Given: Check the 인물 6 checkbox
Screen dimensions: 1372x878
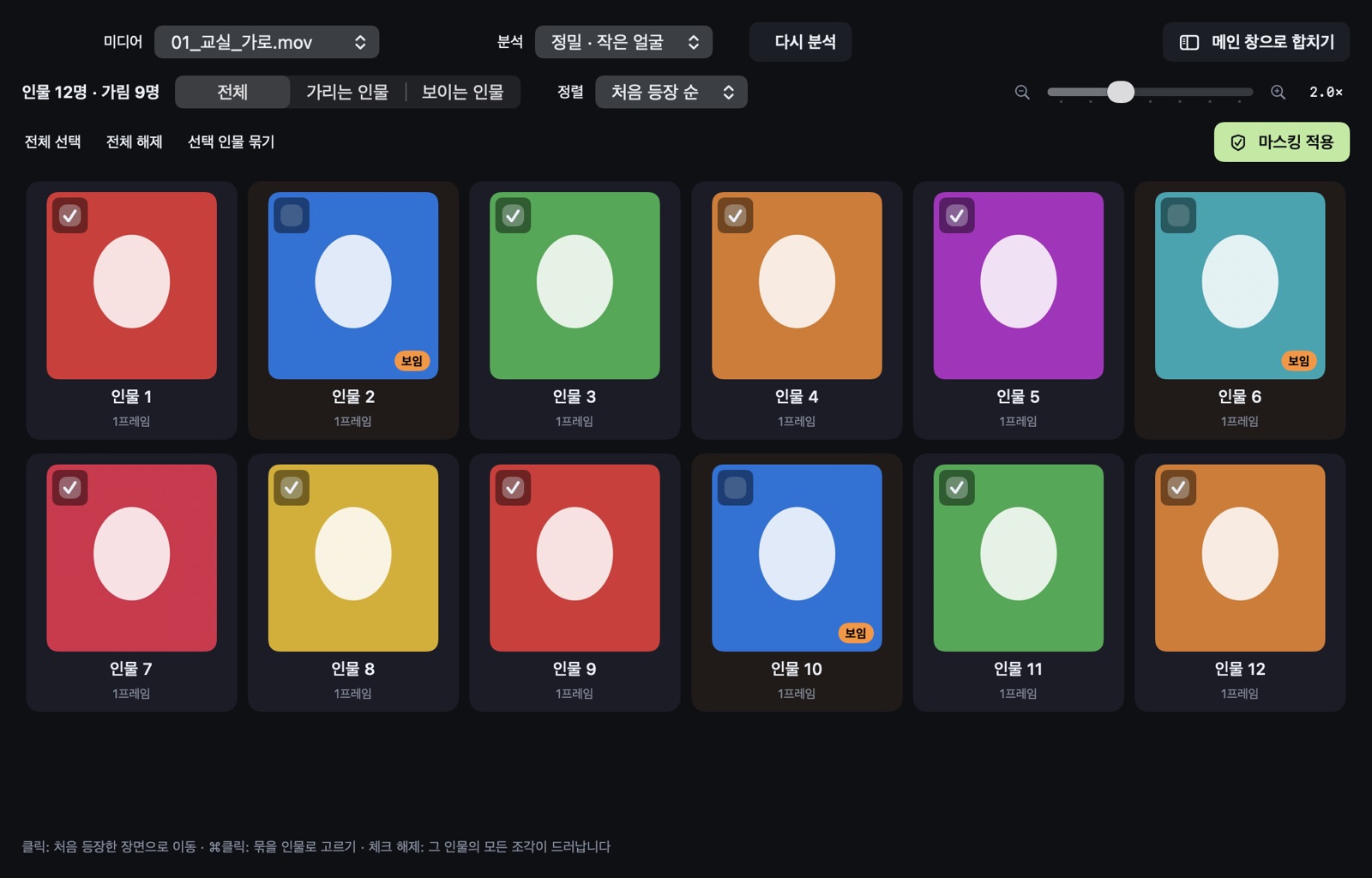Looking at the screenshot, I should (x=1178, y=215).
